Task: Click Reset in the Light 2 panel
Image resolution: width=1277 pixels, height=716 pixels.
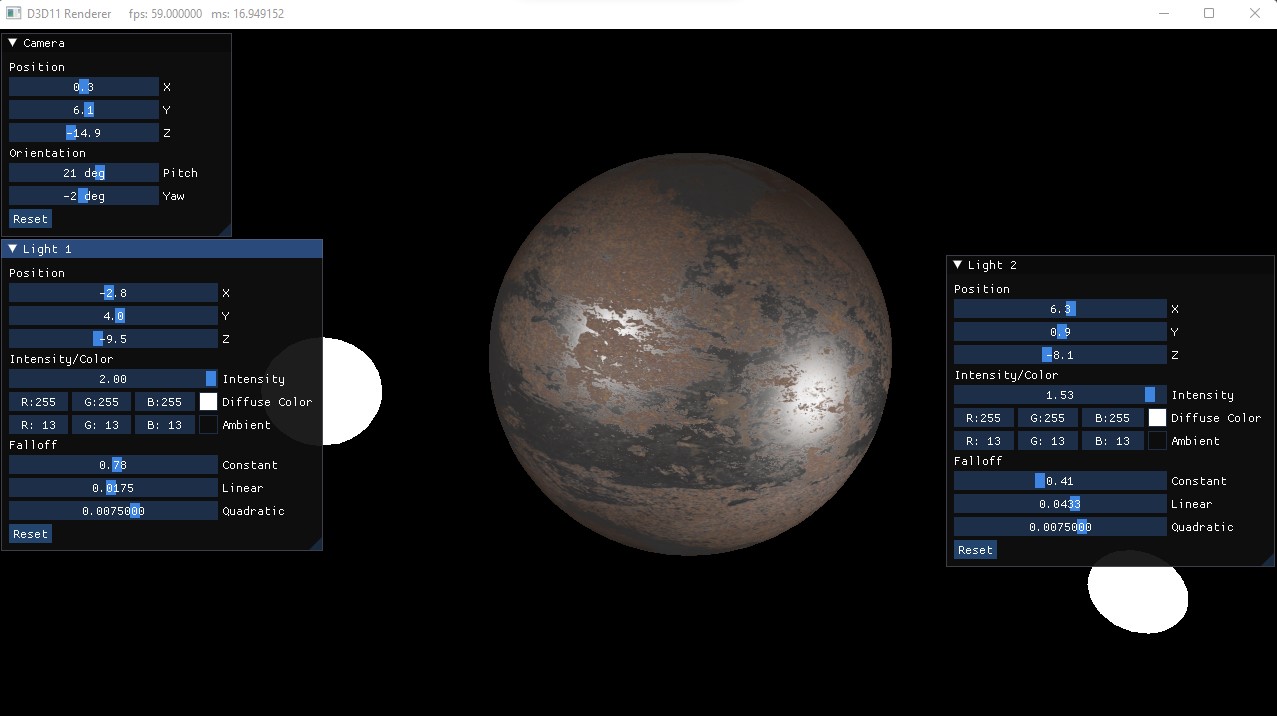Action: pos(974,549)
